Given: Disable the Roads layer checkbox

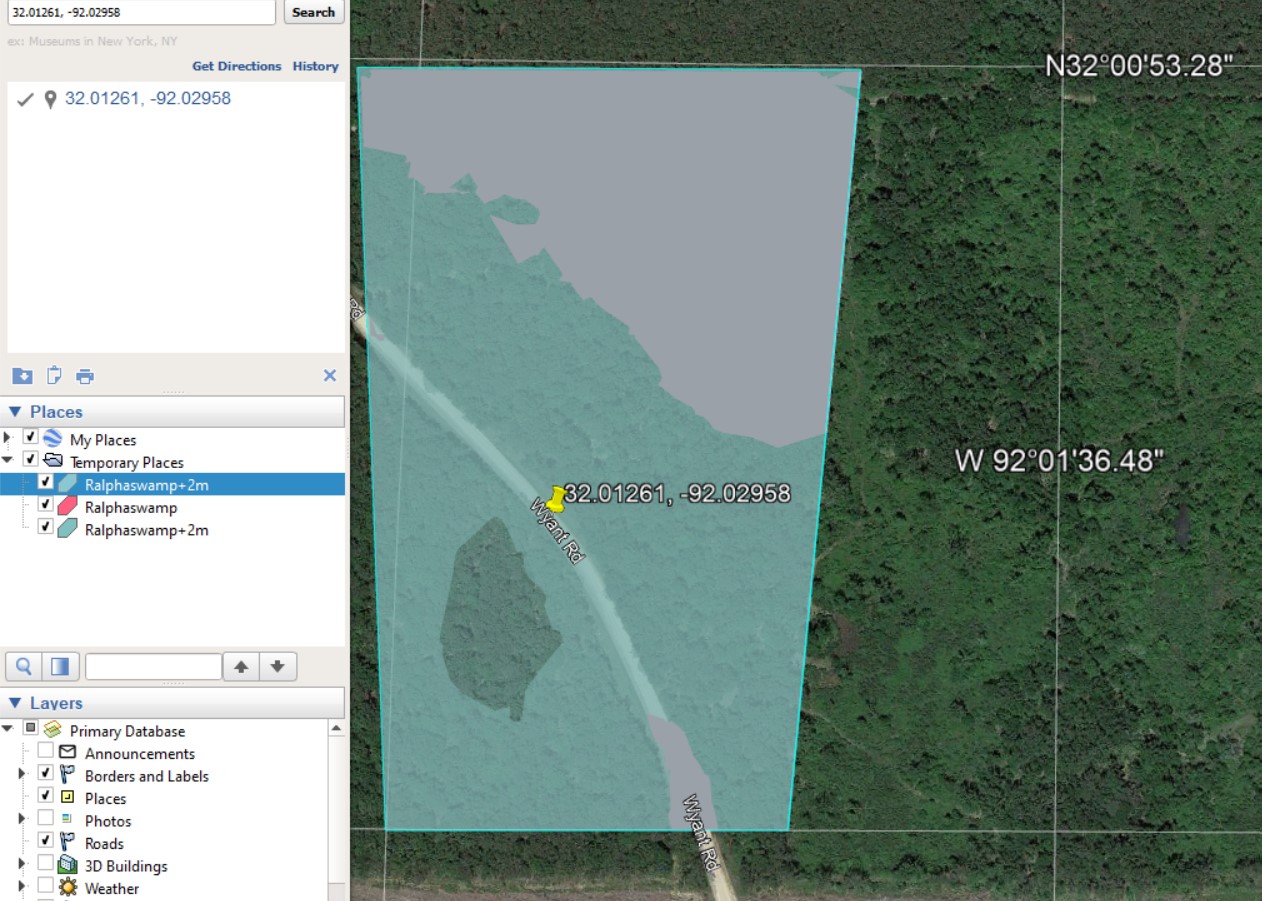Looking at the screenshot, I should pos(45,841).
